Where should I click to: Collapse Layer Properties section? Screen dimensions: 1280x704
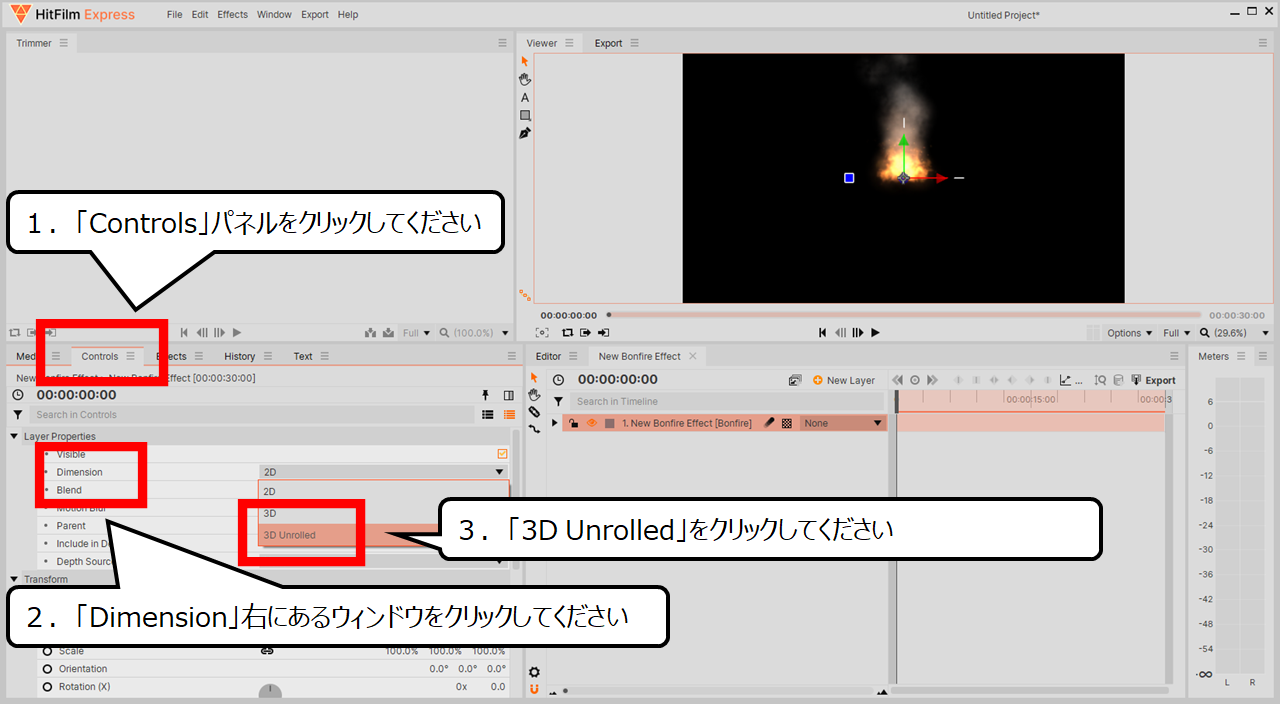(x=14, y=436)
